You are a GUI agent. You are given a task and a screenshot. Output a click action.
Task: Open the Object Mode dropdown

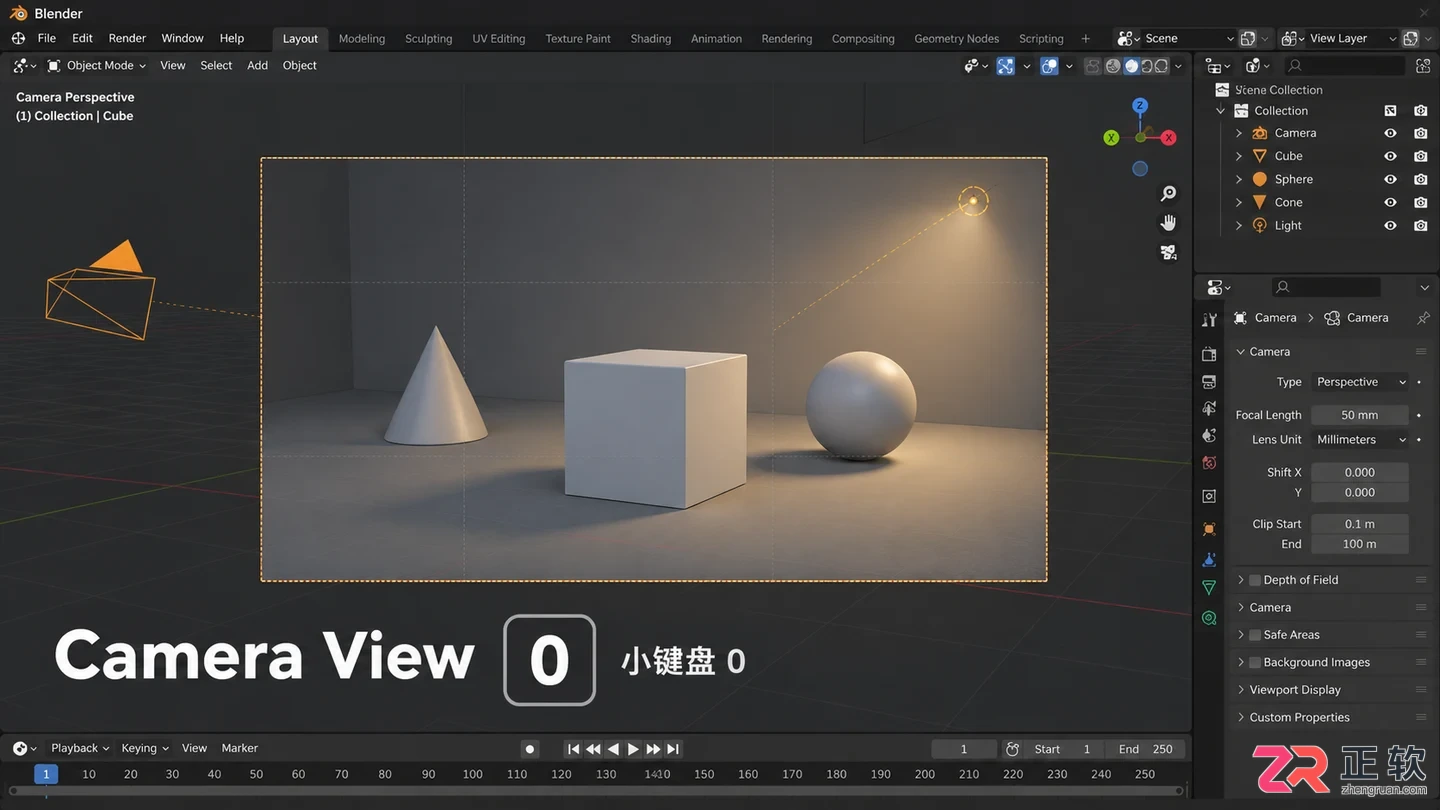coord(97,66)
